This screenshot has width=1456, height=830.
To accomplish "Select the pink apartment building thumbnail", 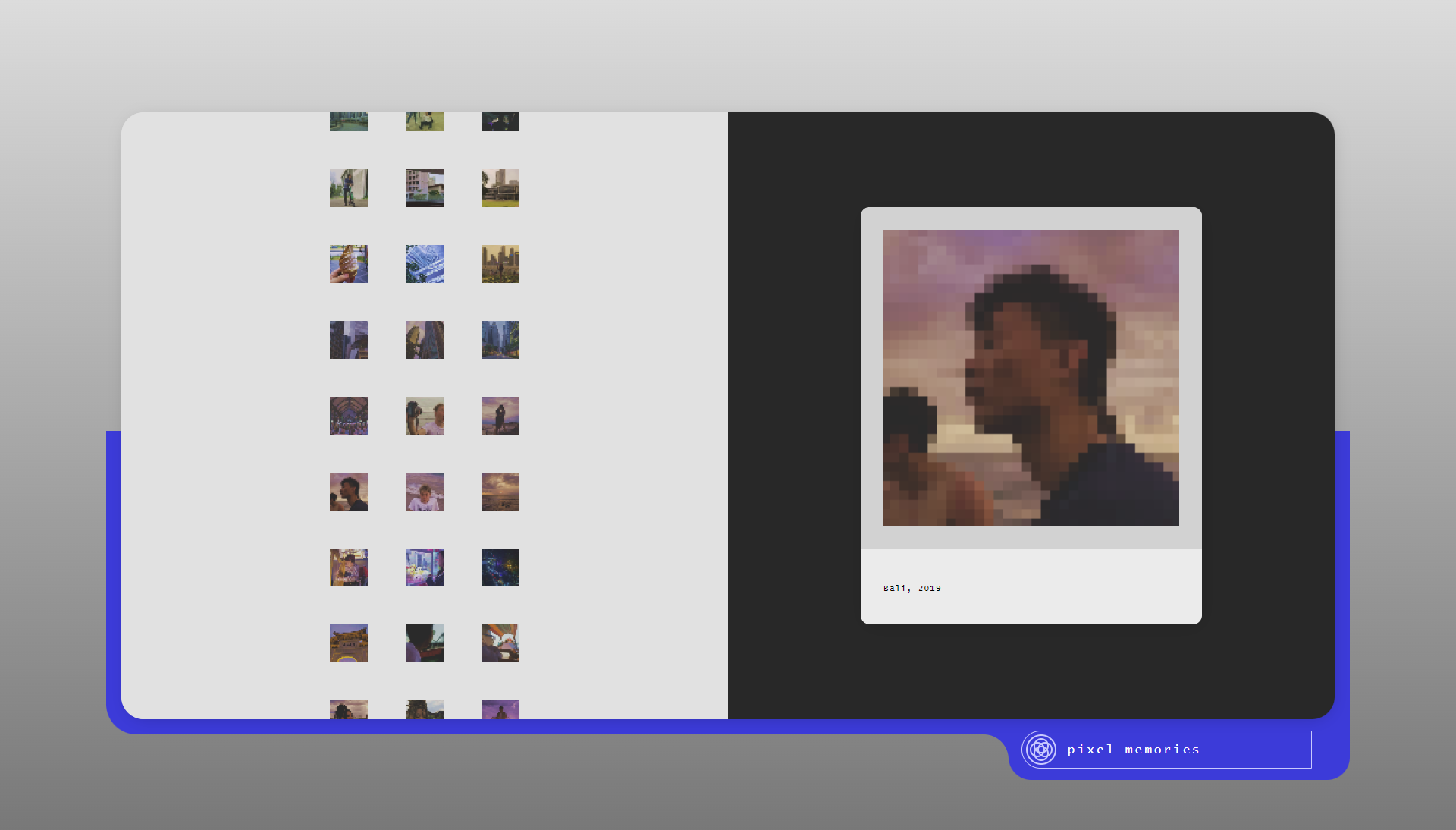I will [425, 188].
